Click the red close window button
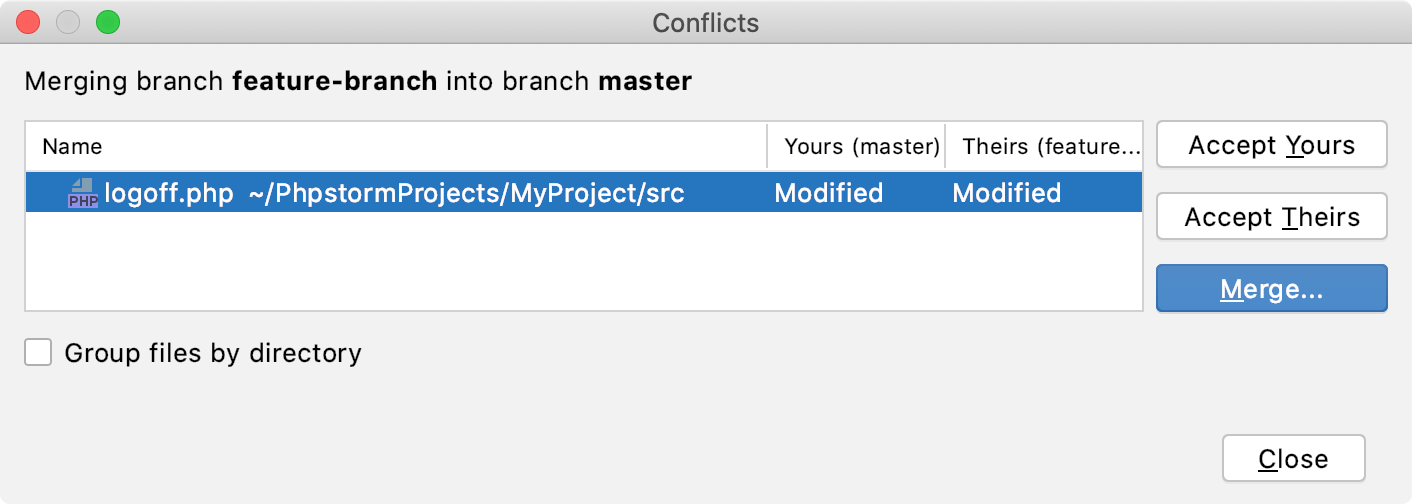The image size is (1412, 504). tap(29, 21)
